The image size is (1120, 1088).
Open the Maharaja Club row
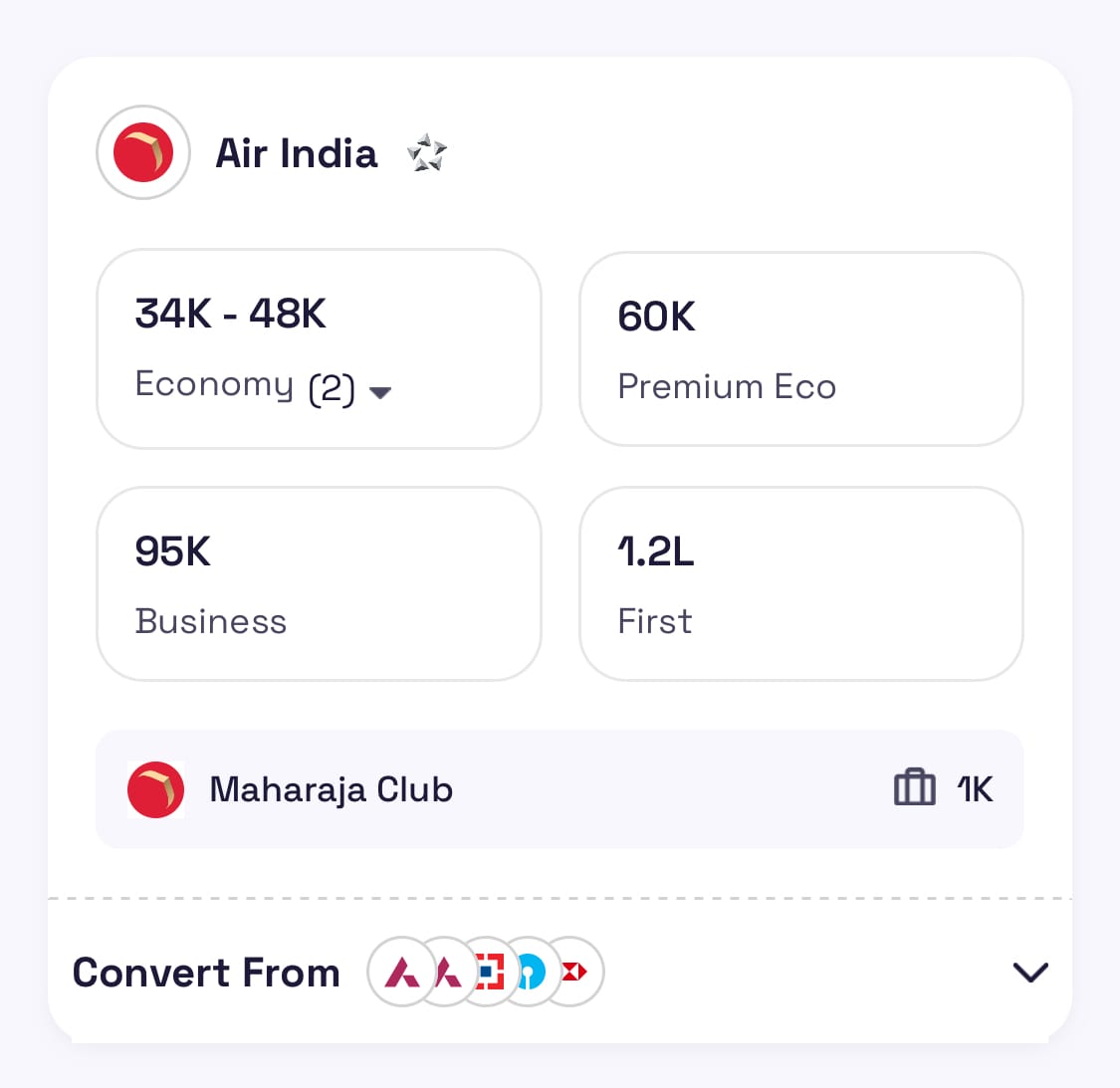pos(560,789)
